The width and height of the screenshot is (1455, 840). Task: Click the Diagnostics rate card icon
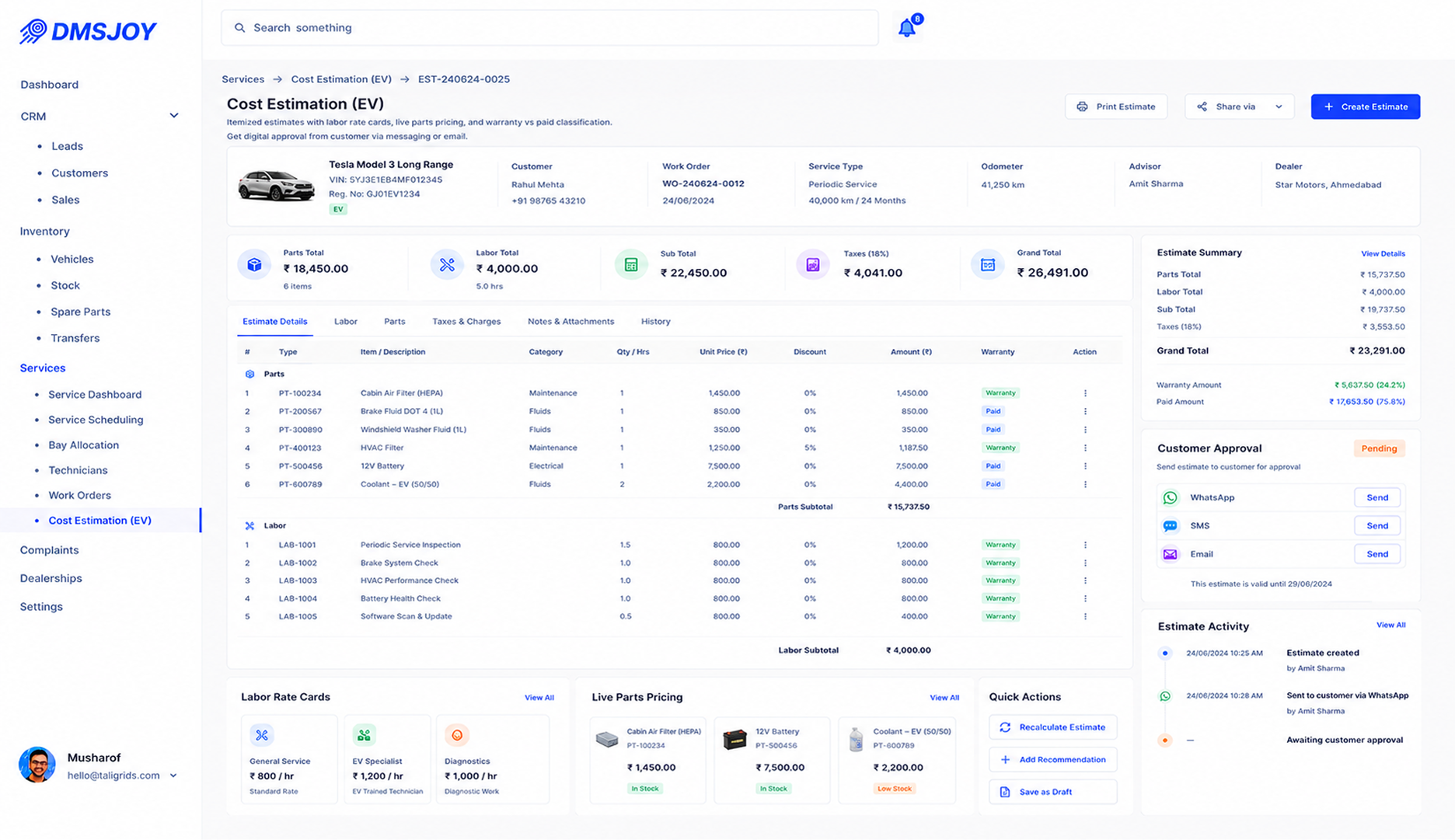click(x=456, y=735)
